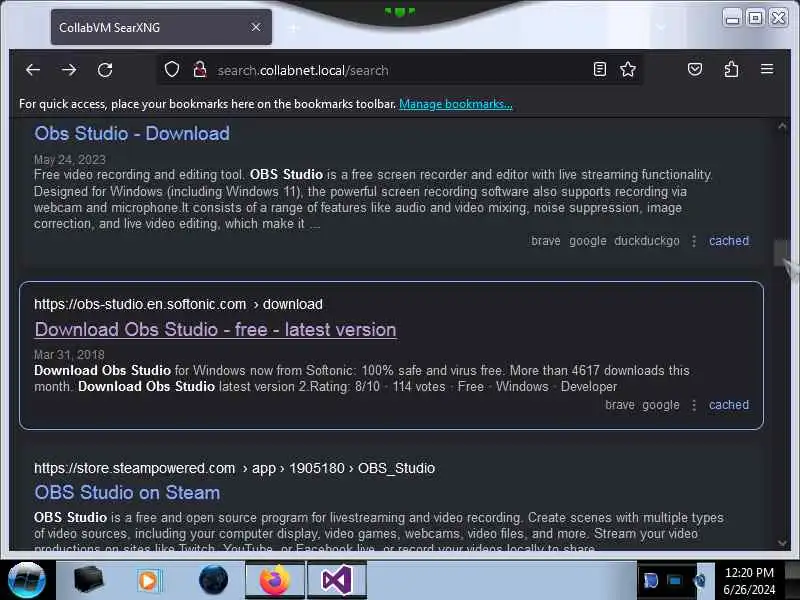This screenshot has height=600, width=800.
Task: Open Firefox application menu
Action: tap(767, 69)
